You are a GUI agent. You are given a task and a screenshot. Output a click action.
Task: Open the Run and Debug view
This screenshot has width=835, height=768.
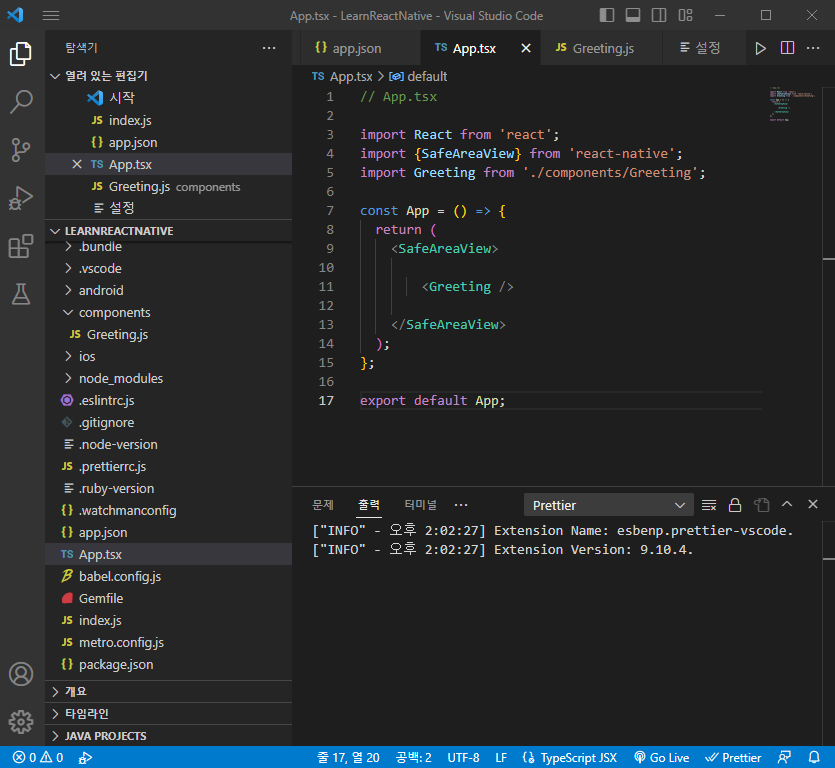(x=21, y=198)
